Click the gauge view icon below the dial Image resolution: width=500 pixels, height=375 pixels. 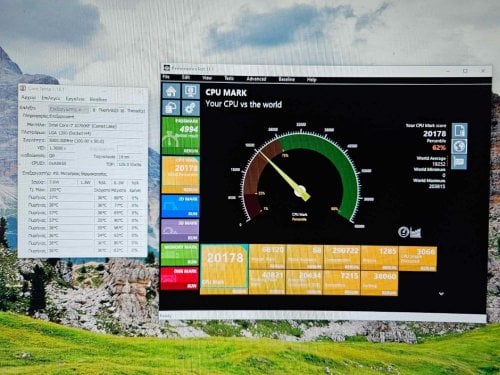403,232
